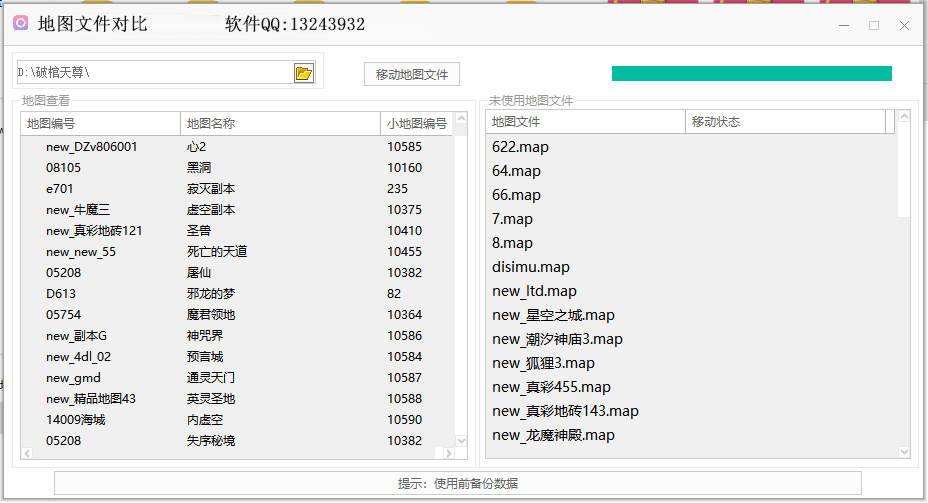Click map name 邪龙的梦
The image size is (928, 503).
click(211, 294)
